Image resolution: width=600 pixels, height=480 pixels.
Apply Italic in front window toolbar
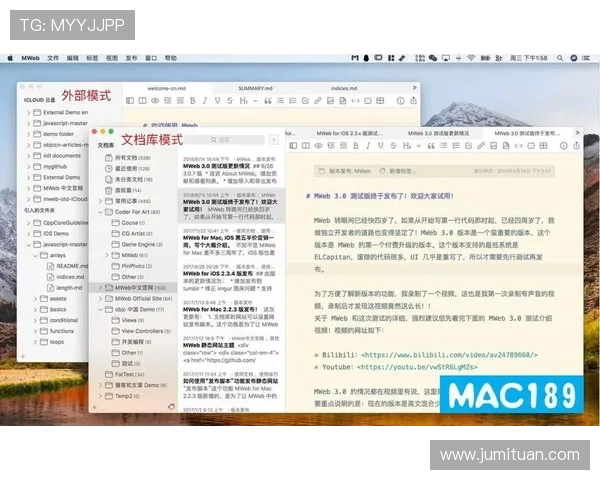point(368,145)
